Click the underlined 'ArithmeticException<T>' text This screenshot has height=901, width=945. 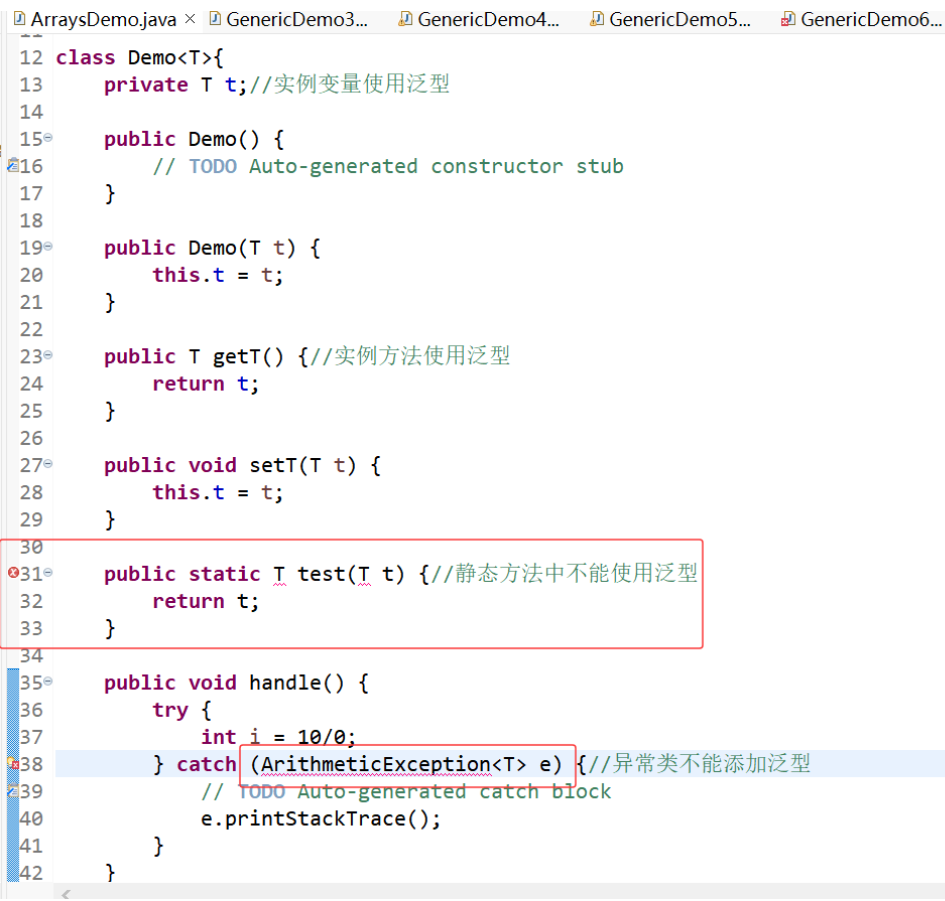point(394,765)
